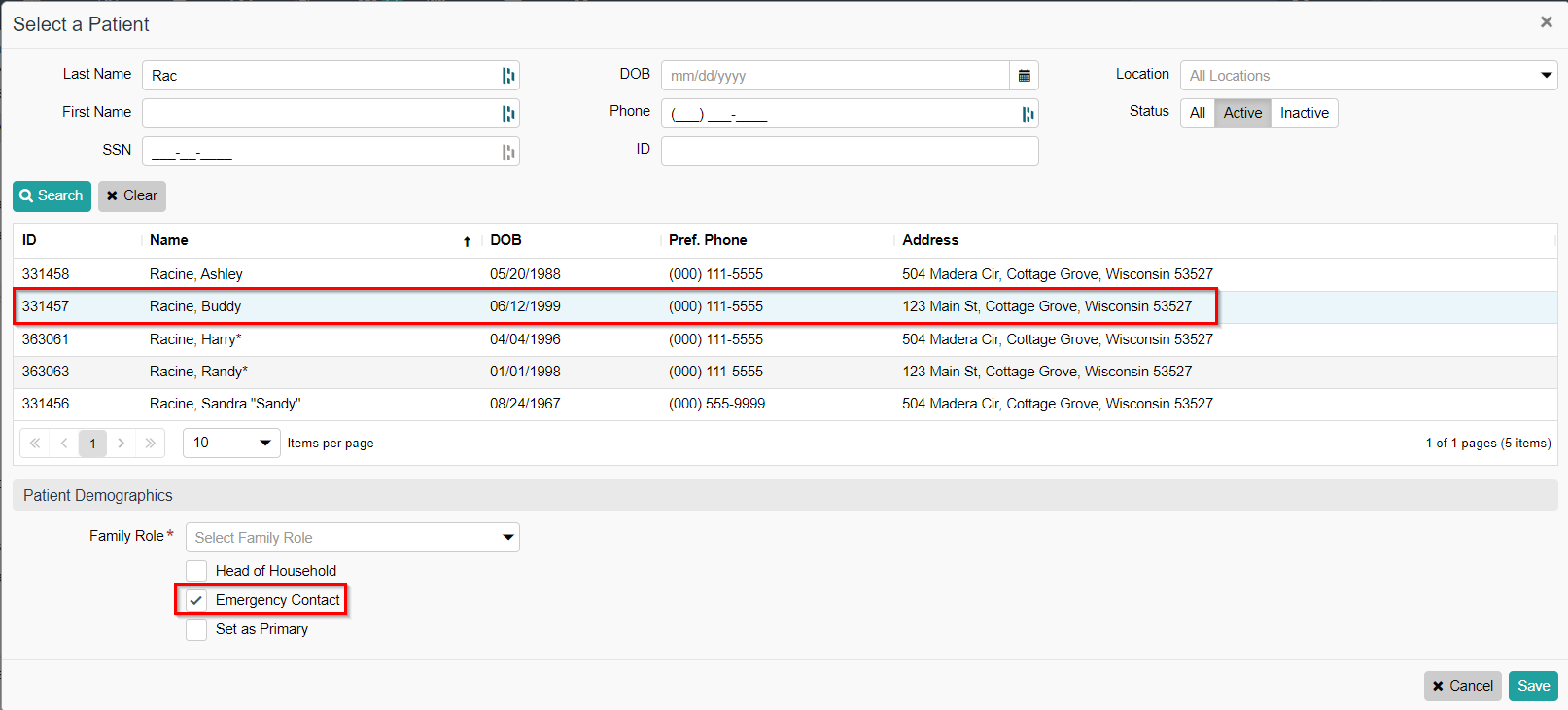Set Status filter to All
The image size is (1568, 710).
[x=1198, y=113]
